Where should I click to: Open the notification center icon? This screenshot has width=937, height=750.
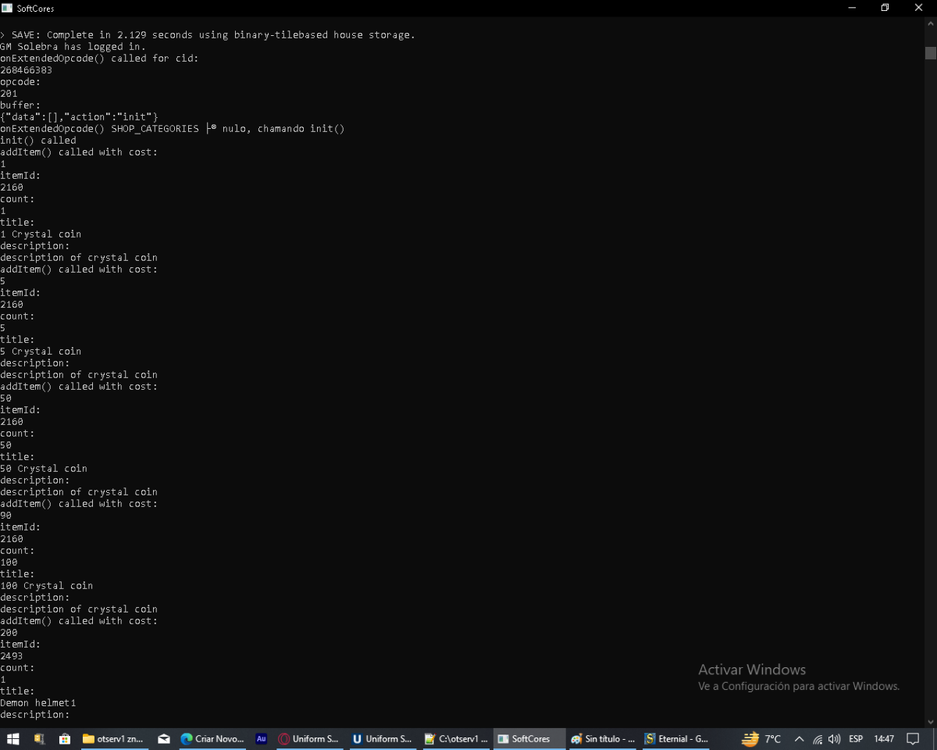tap(912, 739)
